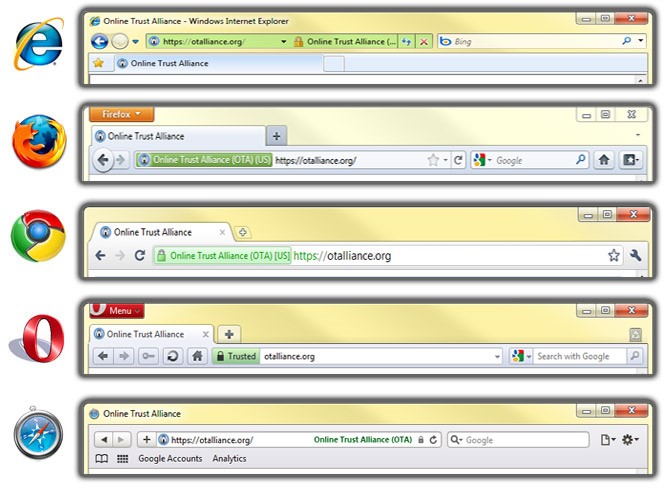The width and height of the screenshot is (672, 489).
Task: Click the Firefox back arrow button
Action: tap(103, 160)
